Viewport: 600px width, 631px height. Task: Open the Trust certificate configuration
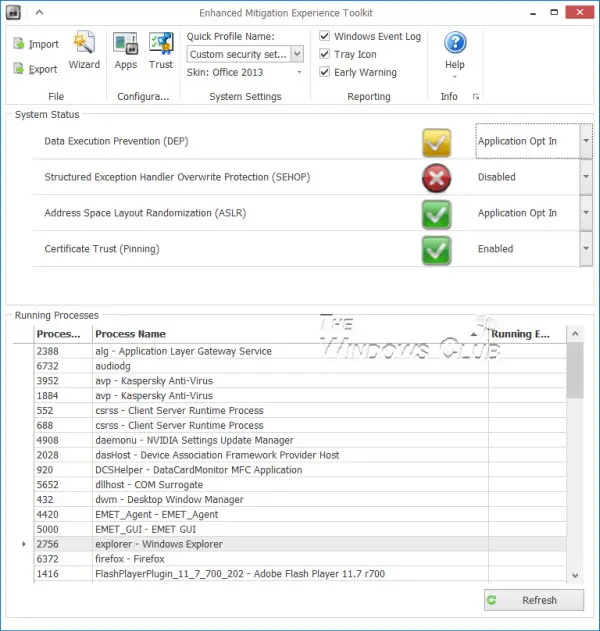click(161, 51)
